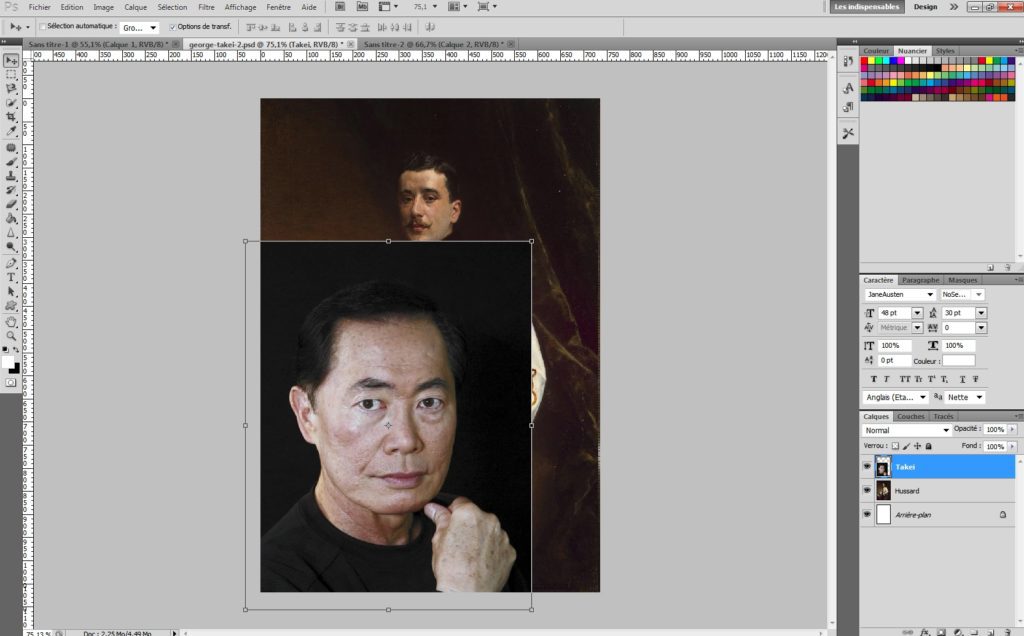Select the Zoom magnifier tool
The image size is (1024, 636).
pos(11,336)
